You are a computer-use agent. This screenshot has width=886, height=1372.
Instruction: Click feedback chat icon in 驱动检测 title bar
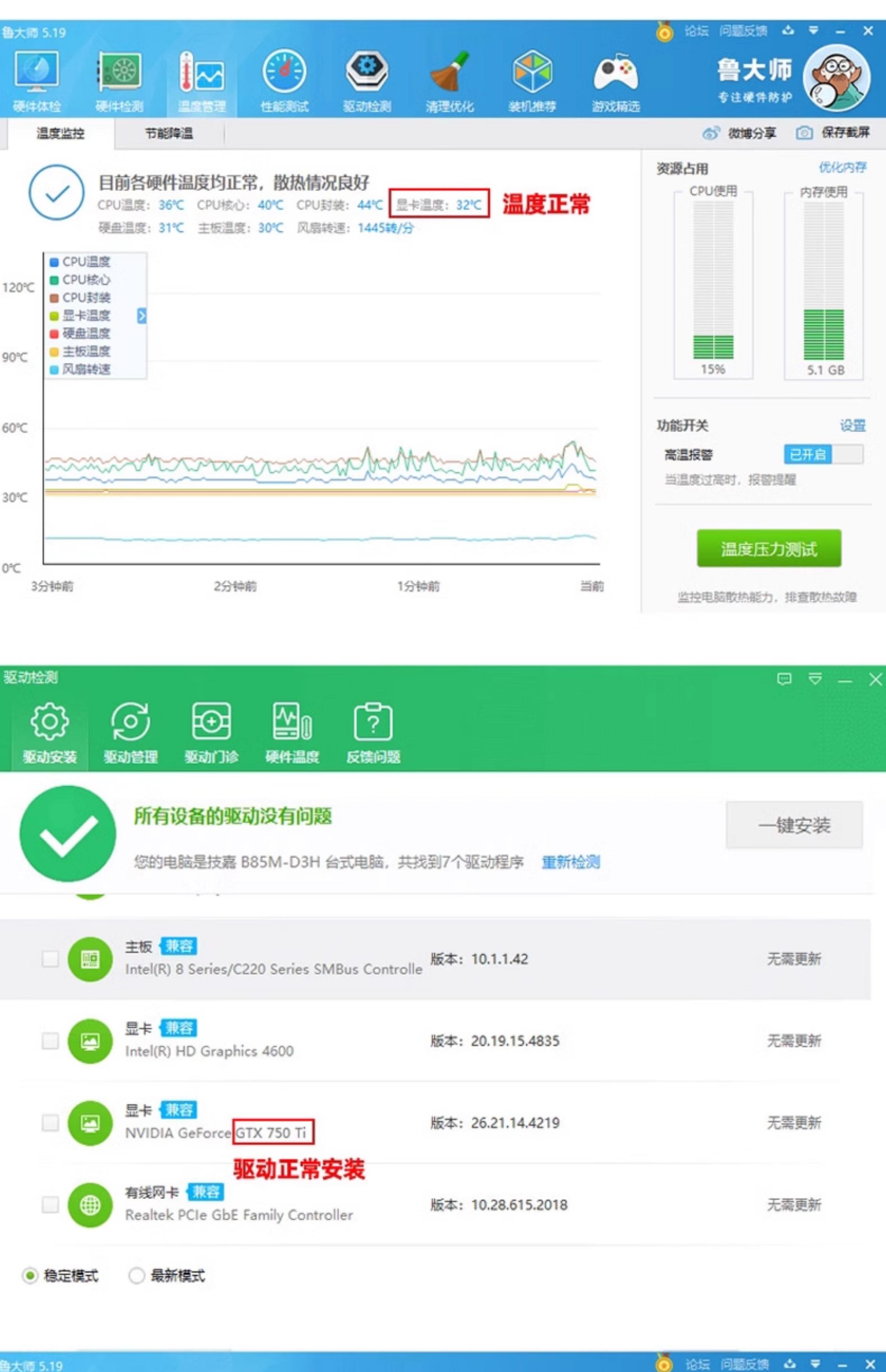click(784, 679)
